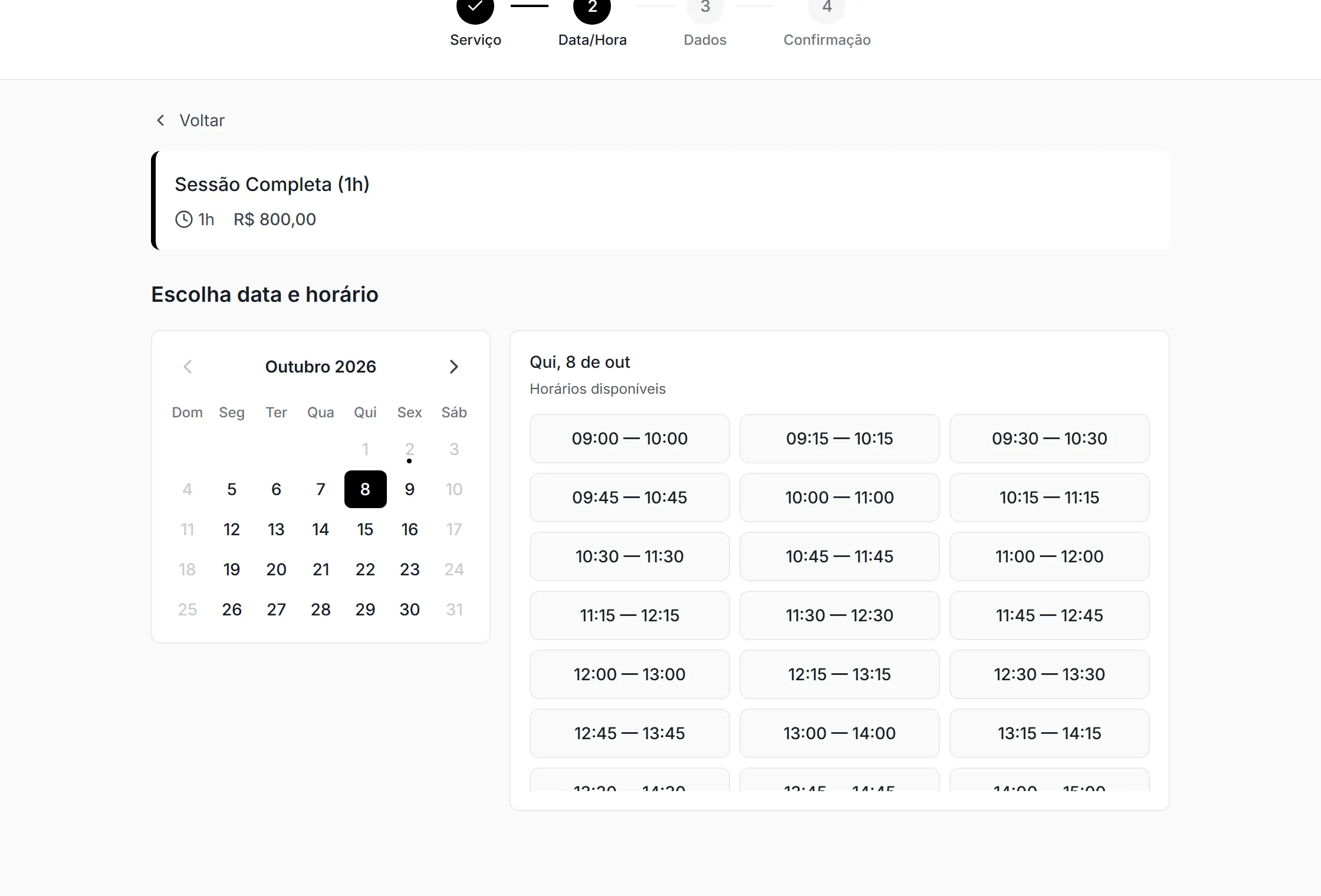Select the 09:30 — 10:30 time slot
The height and width of the screenshot is (896, 1321).
point(1050,439)
